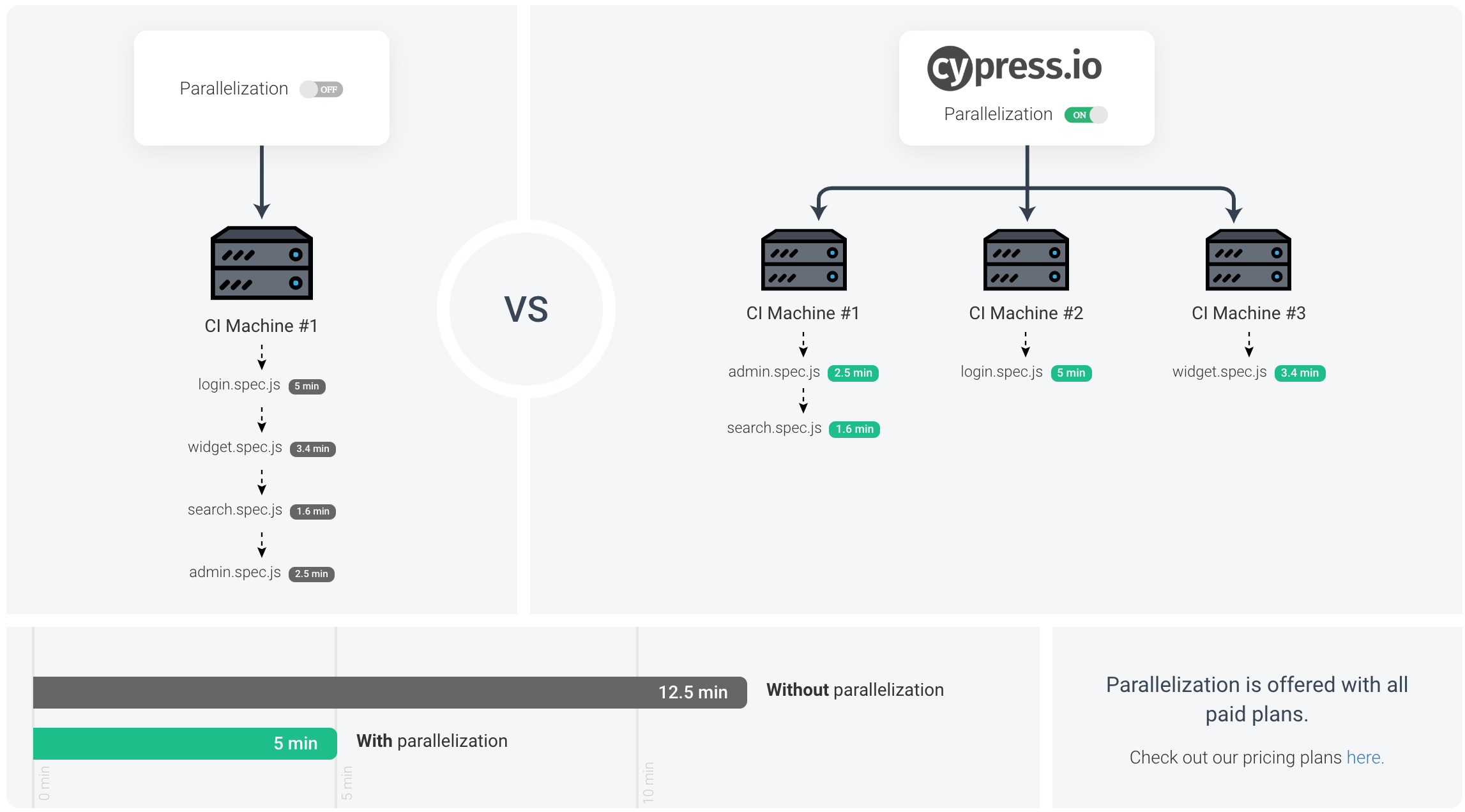
Task: Open the pricing plans 'here' link
Action: tap(1363, 757)
